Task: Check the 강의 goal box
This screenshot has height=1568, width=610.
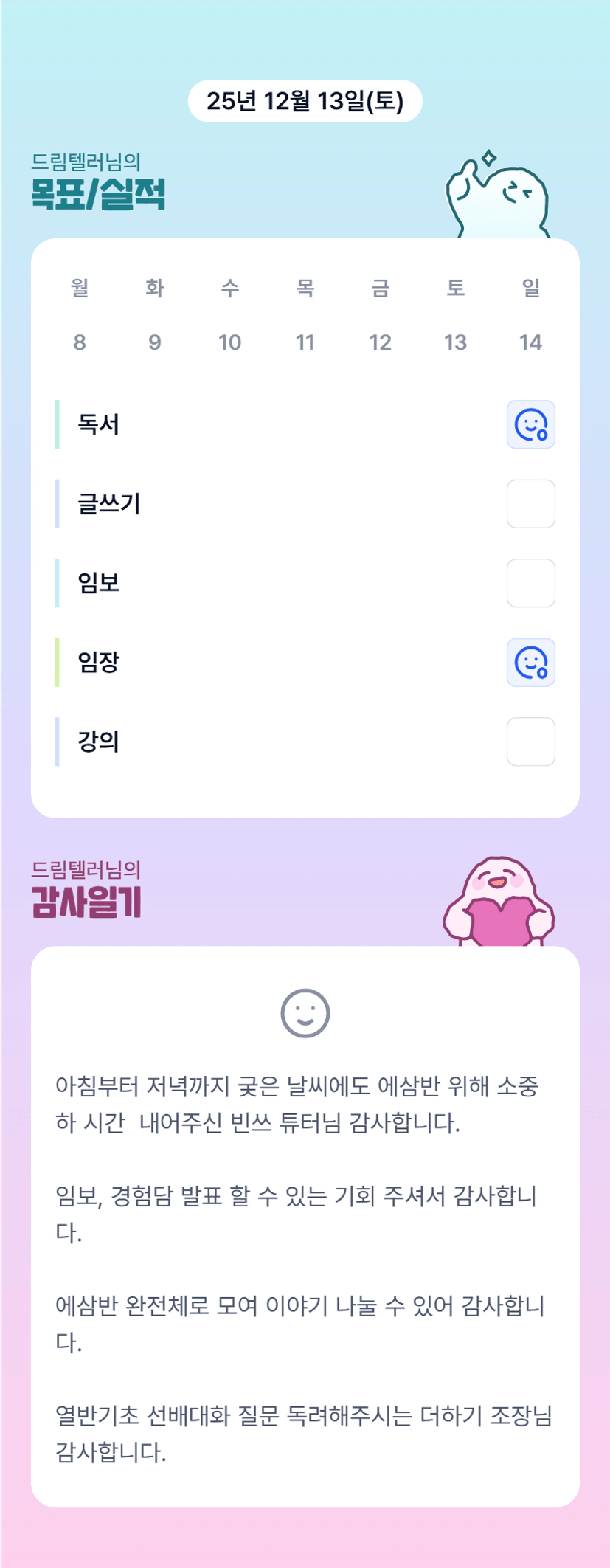Action: (x=530, y=742)
